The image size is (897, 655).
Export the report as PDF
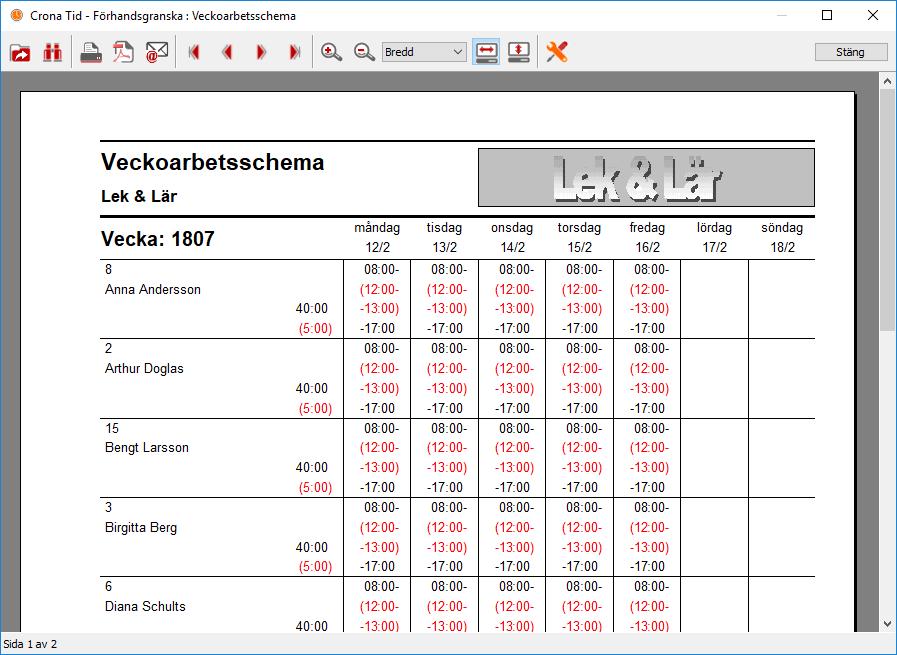coord(123,53)
